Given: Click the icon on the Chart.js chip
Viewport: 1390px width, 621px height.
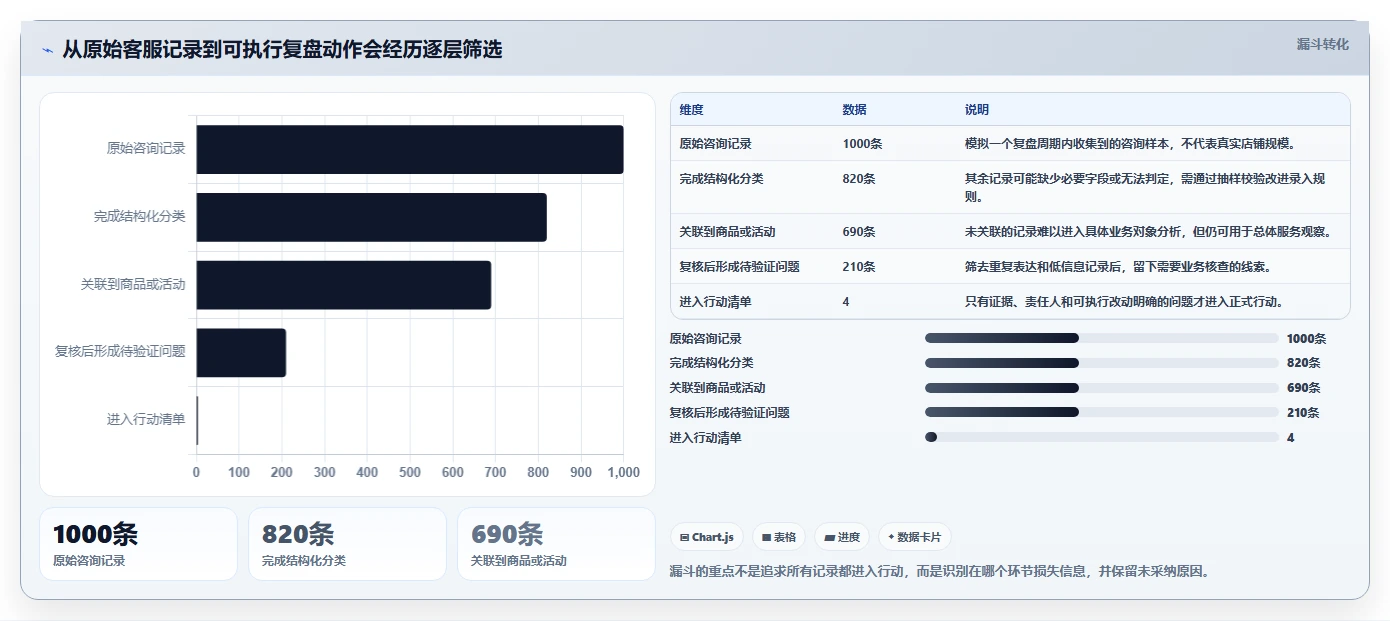Looking at the screenshot, I should [684, 538].
